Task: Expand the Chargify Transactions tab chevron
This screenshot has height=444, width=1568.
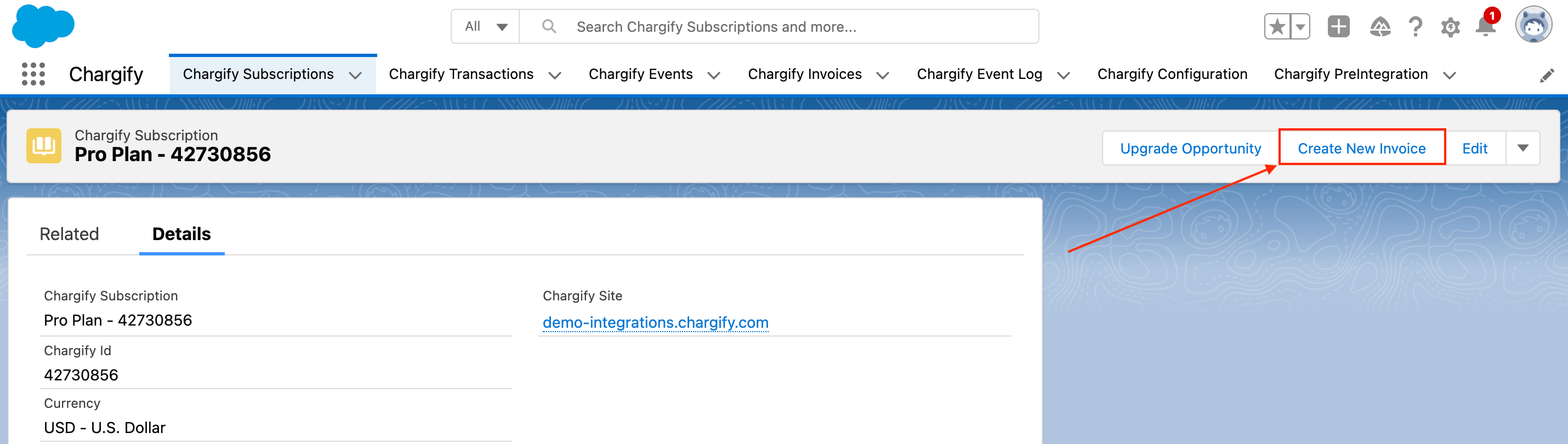Action: (x=554, y=76)
